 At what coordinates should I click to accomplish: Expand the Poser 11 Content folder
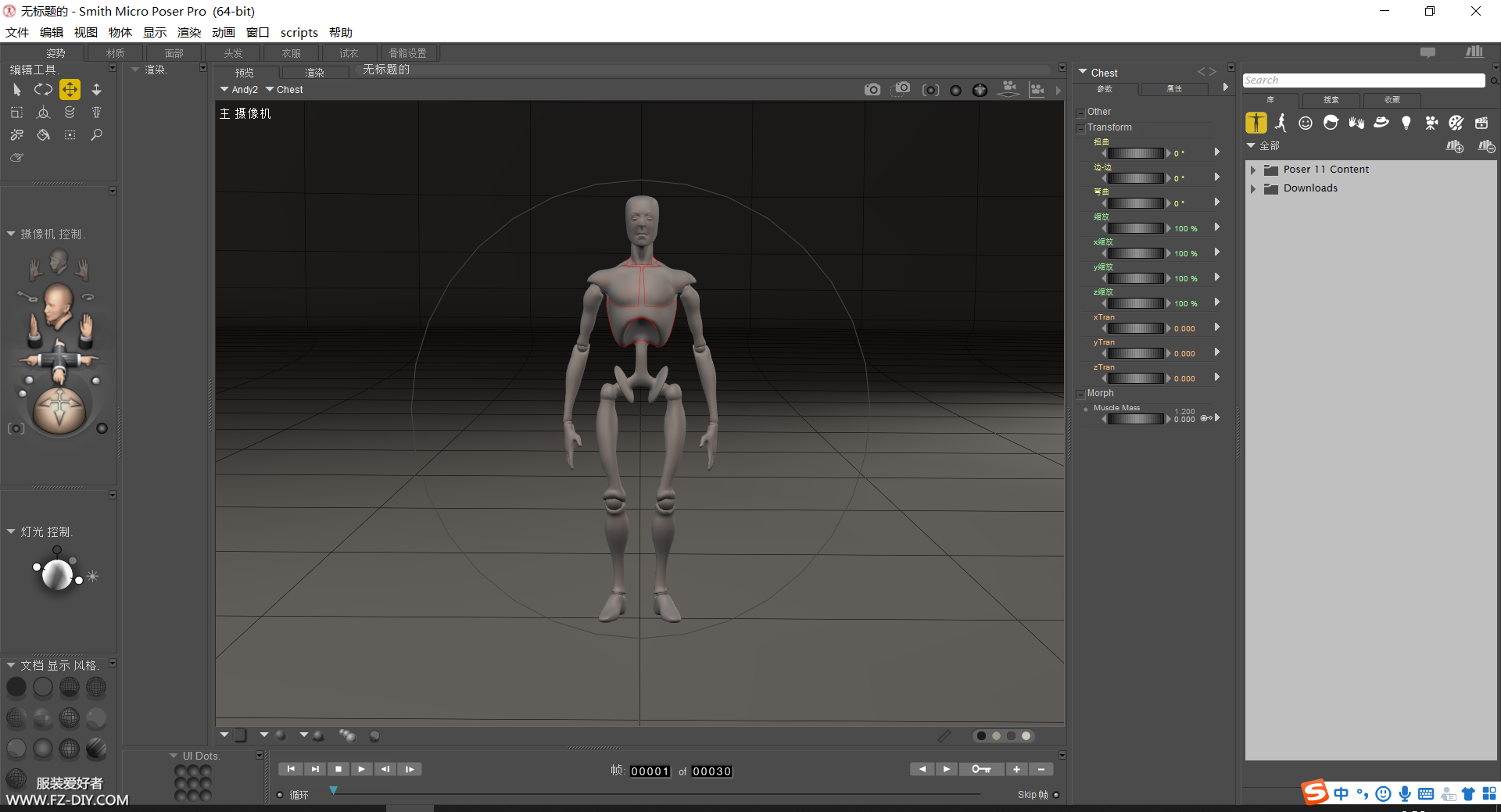(1253, 170)
